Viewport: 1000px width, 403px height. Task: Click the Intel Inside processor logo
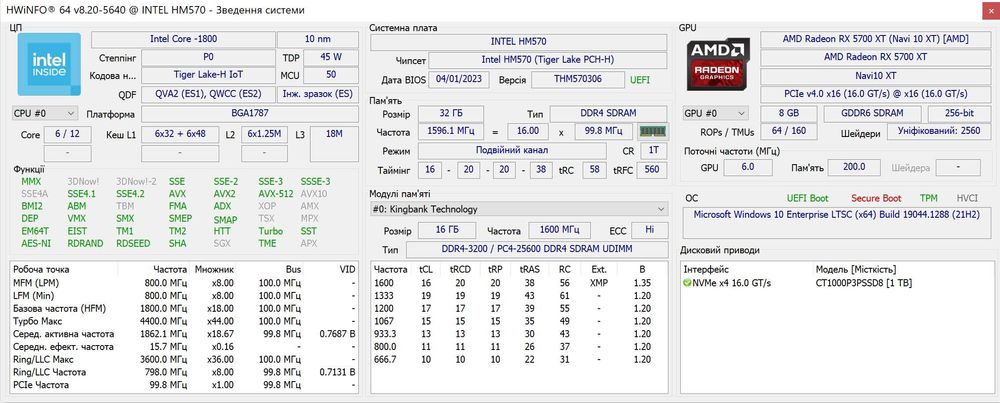[49, 64]
